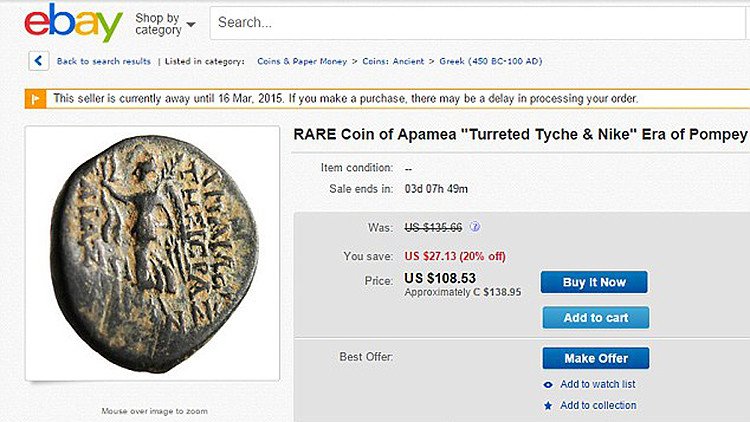
Task: Click the star icon for collection
Action: [x=548, y=406]
